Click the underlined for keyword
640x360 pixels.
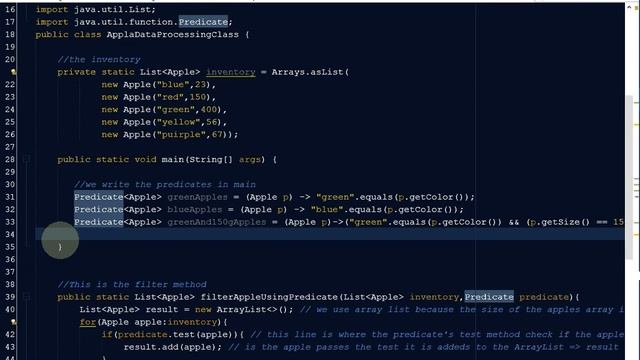coord(88,322)
